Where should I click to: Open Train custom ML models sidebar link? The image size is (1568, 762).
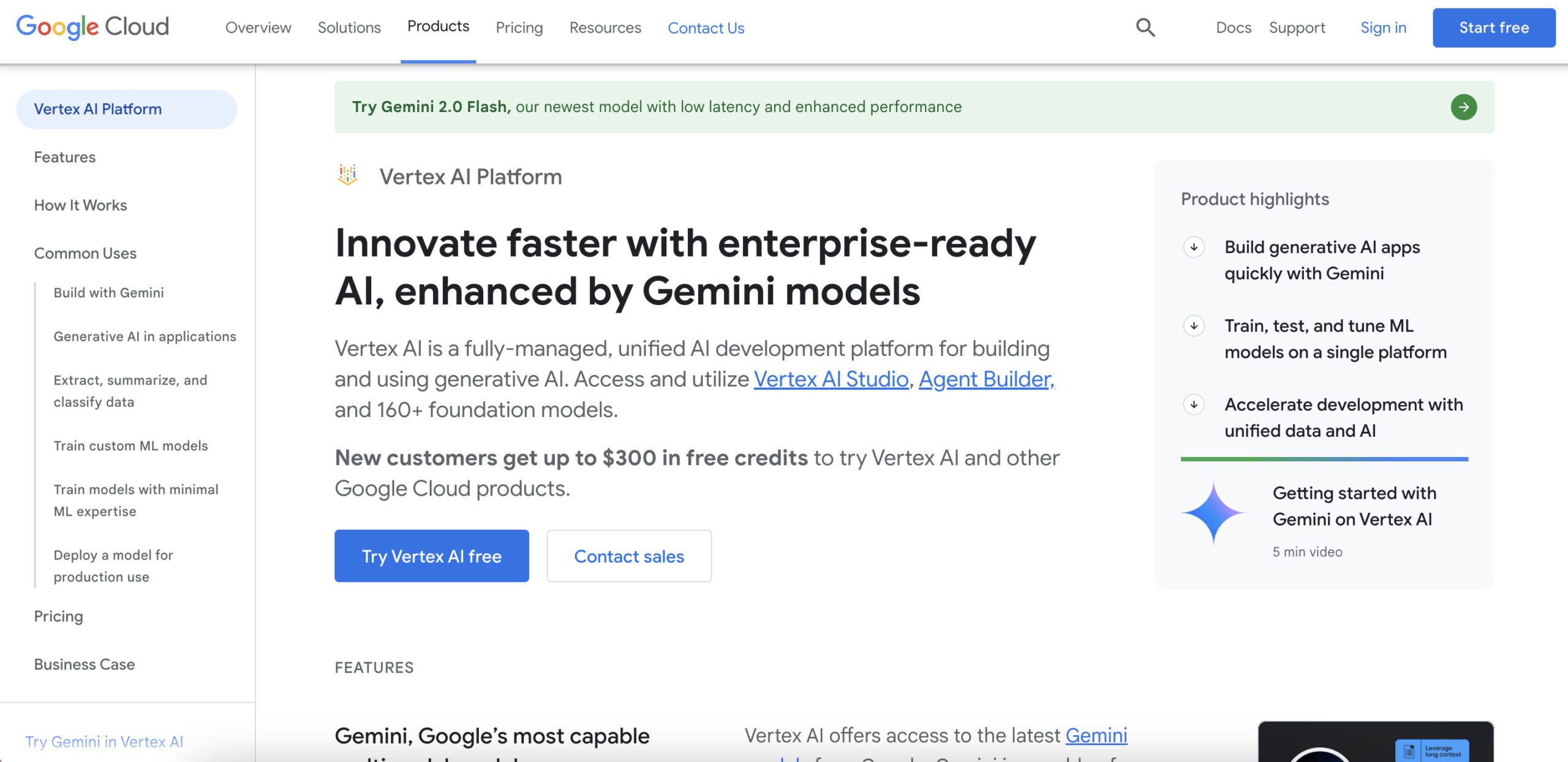pyautogui.click(x=130, y=445)
